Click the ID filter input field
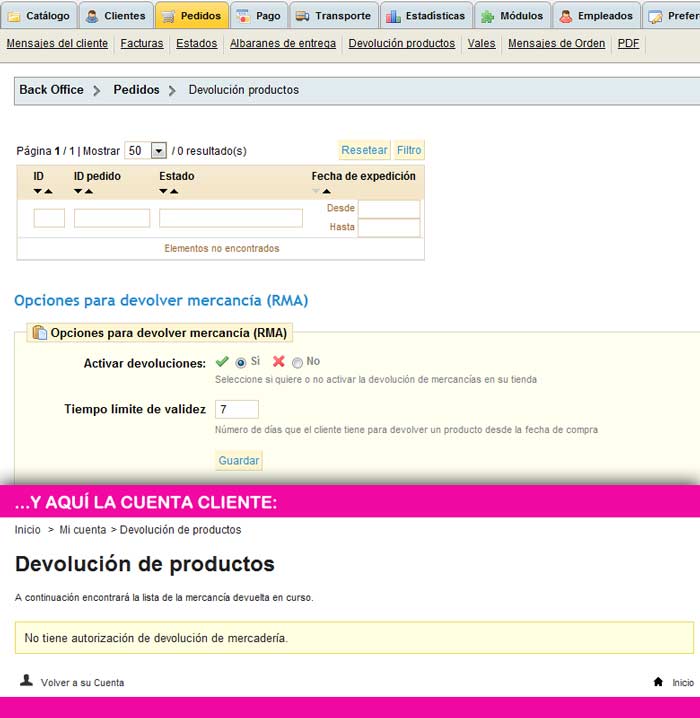Viewport: 700px width, 718px height. (49, 218)
